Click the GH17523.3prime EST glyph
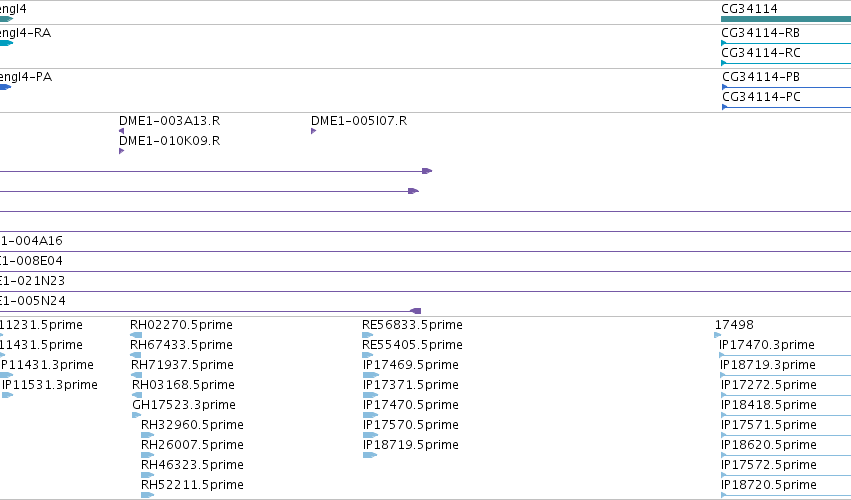 [x=136, y=415]
